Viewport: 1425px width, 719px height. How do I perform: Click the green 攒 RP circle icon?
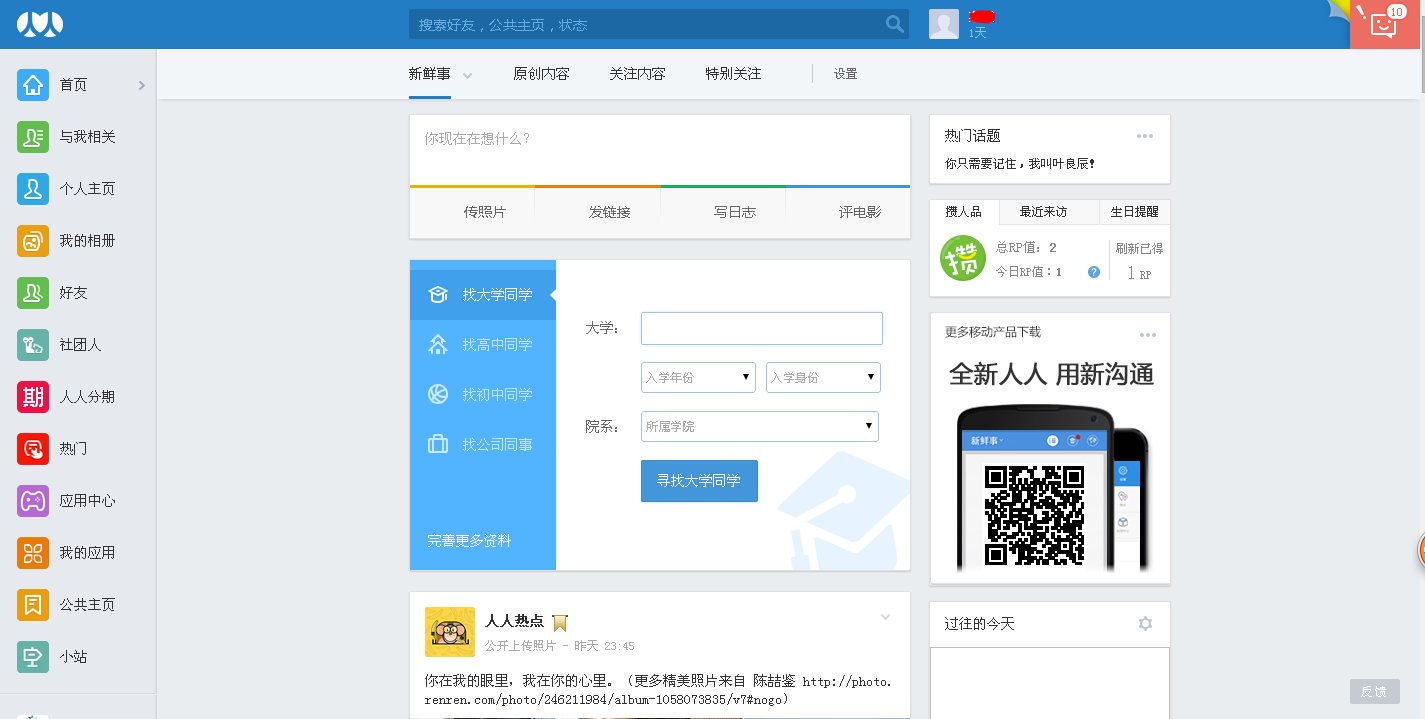962,258
